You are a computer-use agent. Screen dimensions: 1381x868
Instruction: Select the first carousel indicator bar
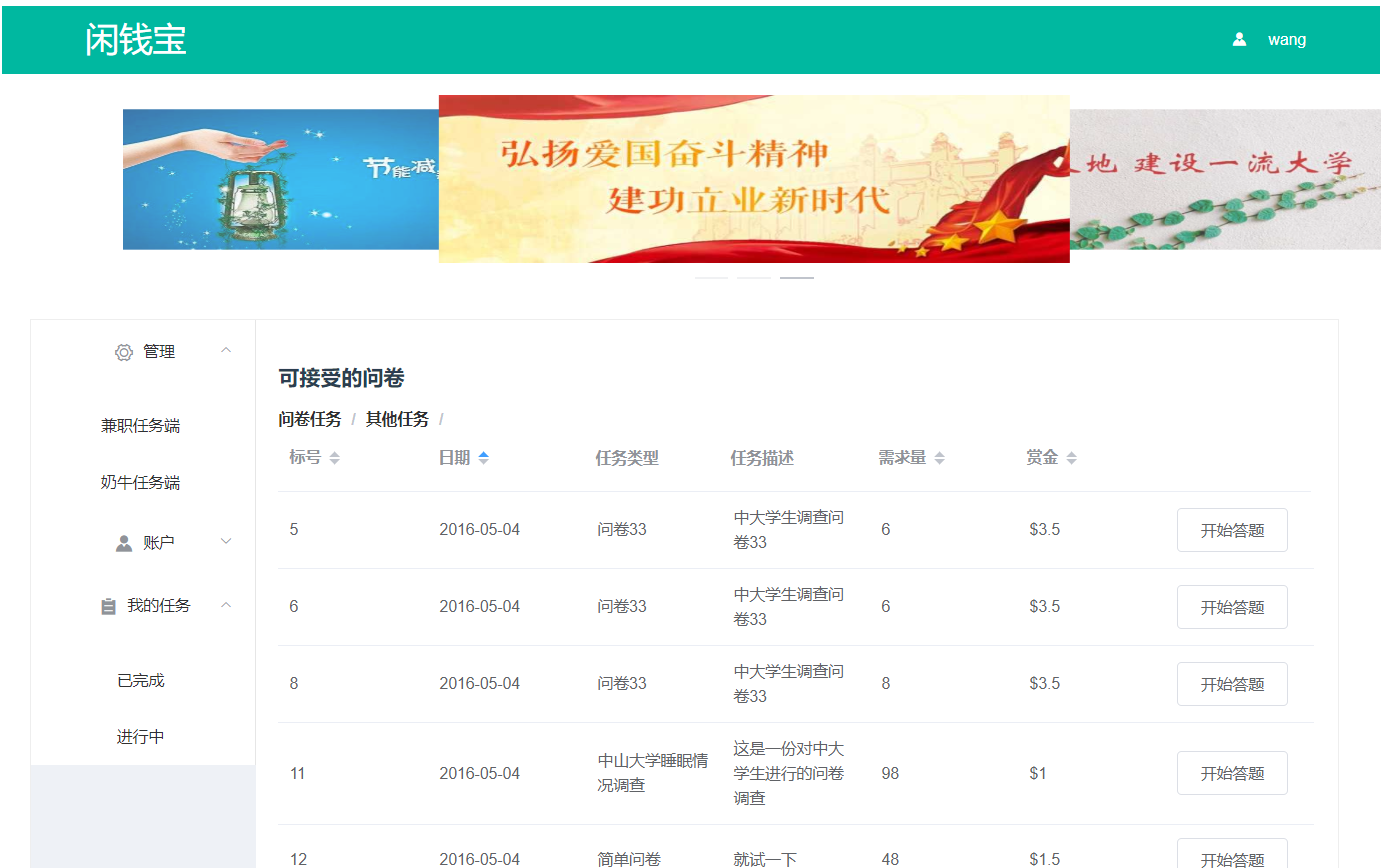click(711, 277)
